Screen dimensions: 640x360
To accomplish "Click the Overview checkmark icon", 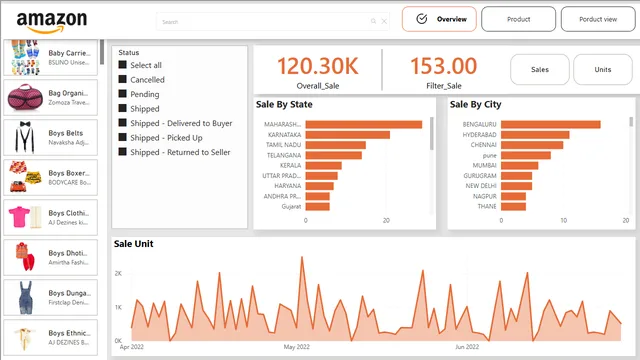I will tap(422, 19).
